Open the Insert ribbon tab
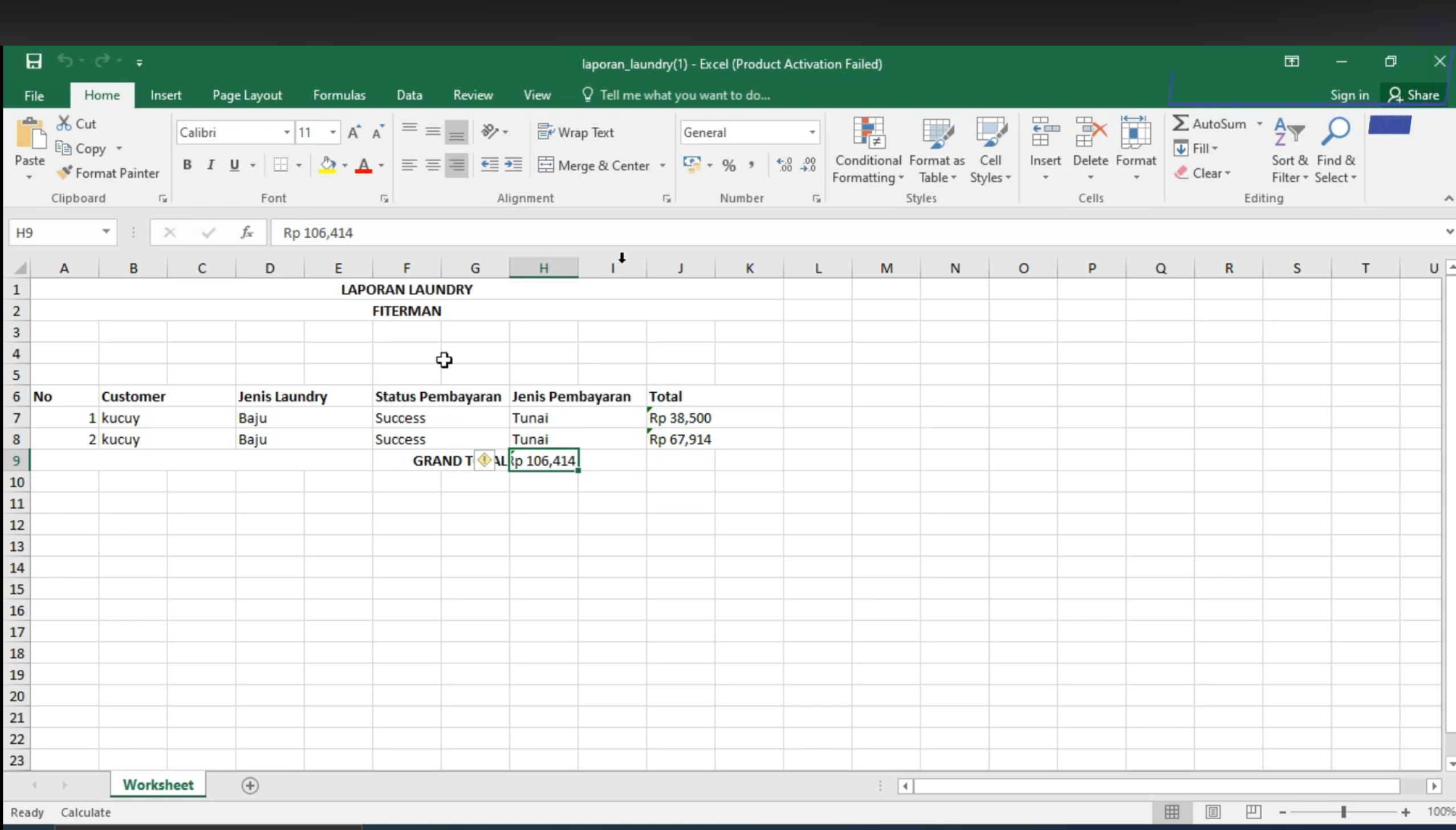 pos(166,95)
